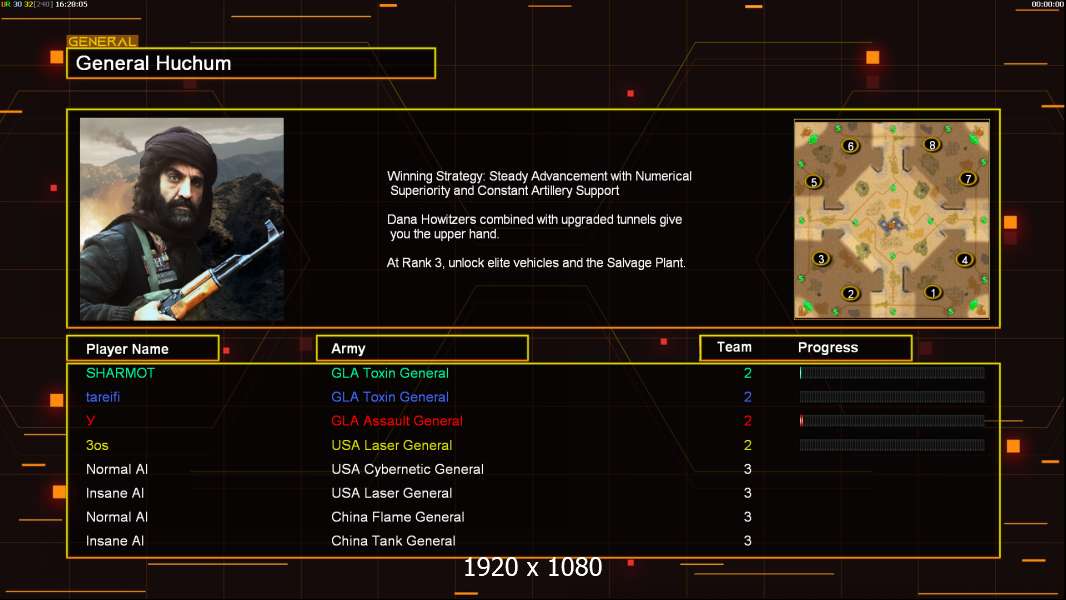This screenshot has width=1066, height=600.
Task: Click the Dana Howitzers tip text
Action: coord(534,227)
